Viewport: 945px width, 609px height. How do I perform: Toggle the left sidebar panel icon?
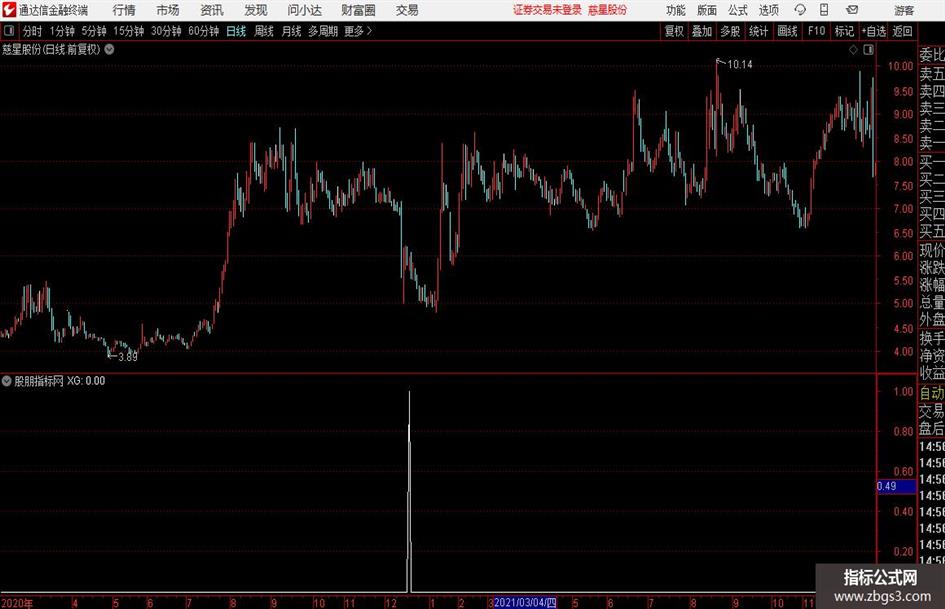click(8, 31)
